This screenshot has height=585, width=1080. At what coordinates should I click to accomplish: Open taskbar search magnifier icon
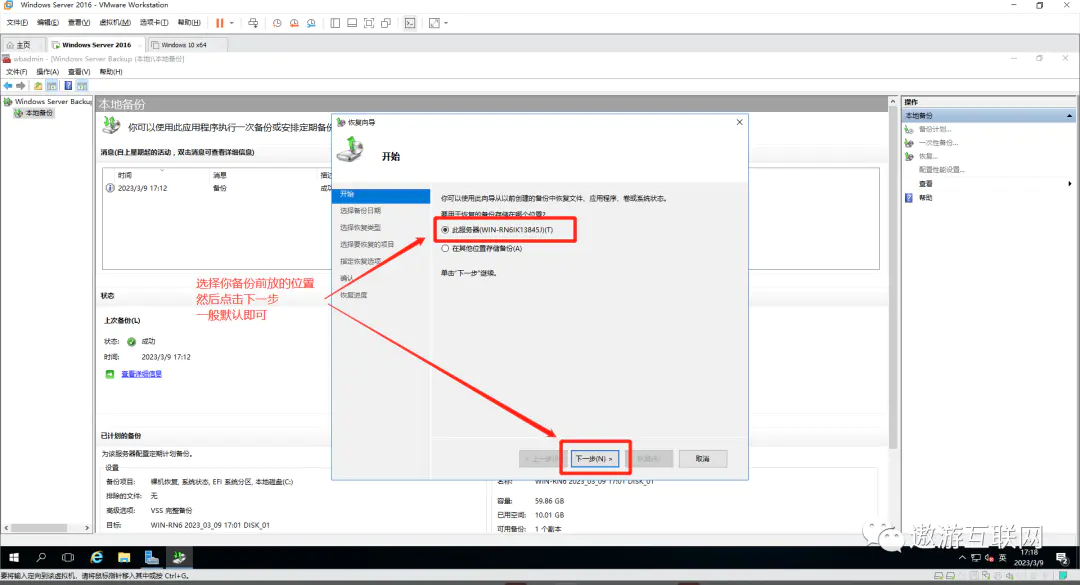click(x=41, y=557)
